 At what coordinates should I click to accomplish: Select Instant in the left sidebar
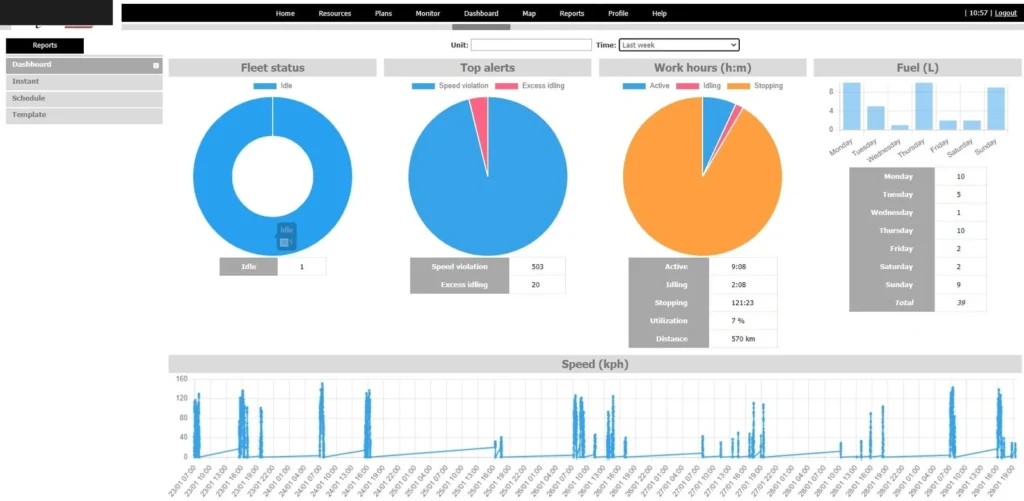coord(84,82)
